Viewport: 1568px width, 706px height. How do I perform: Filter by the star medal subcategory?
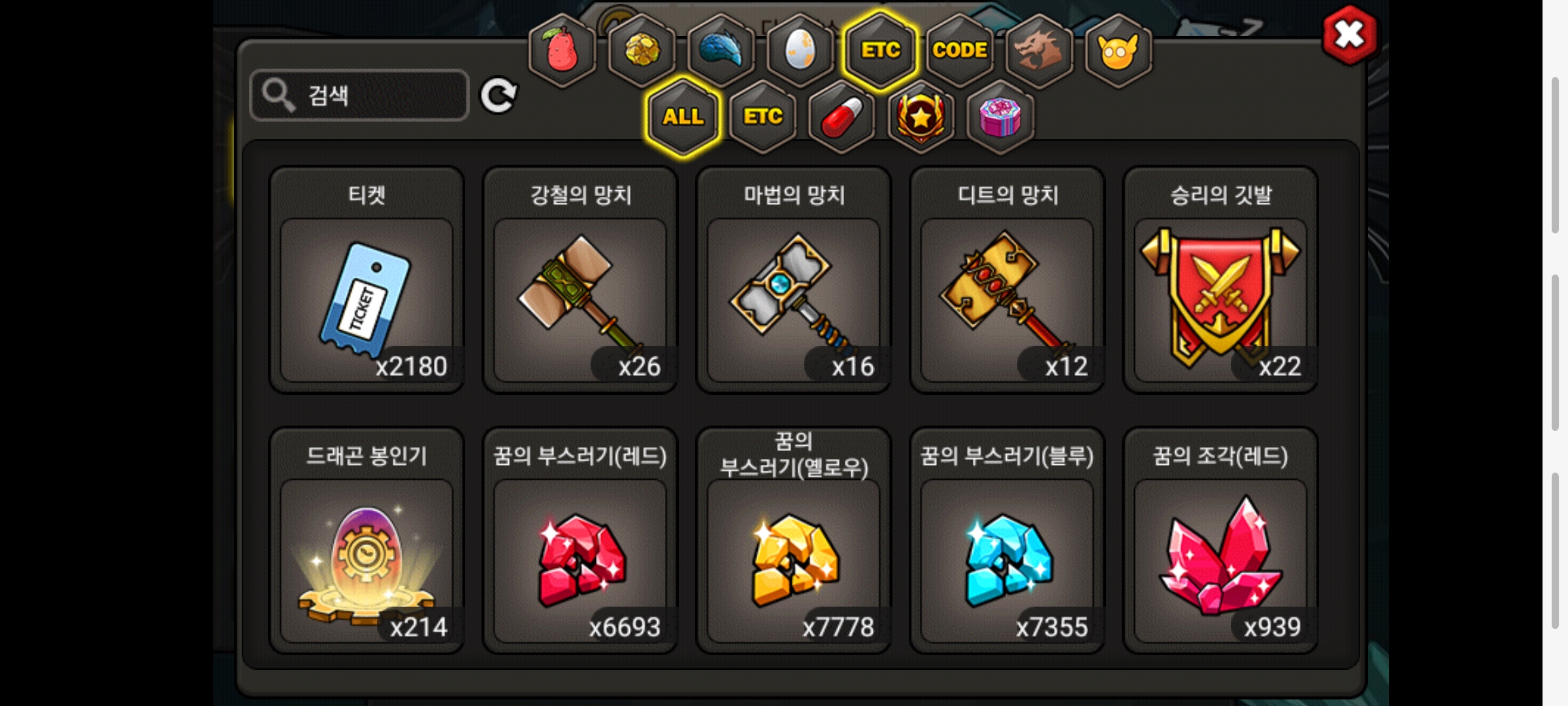pyautogui.click(x=921, y=117)
